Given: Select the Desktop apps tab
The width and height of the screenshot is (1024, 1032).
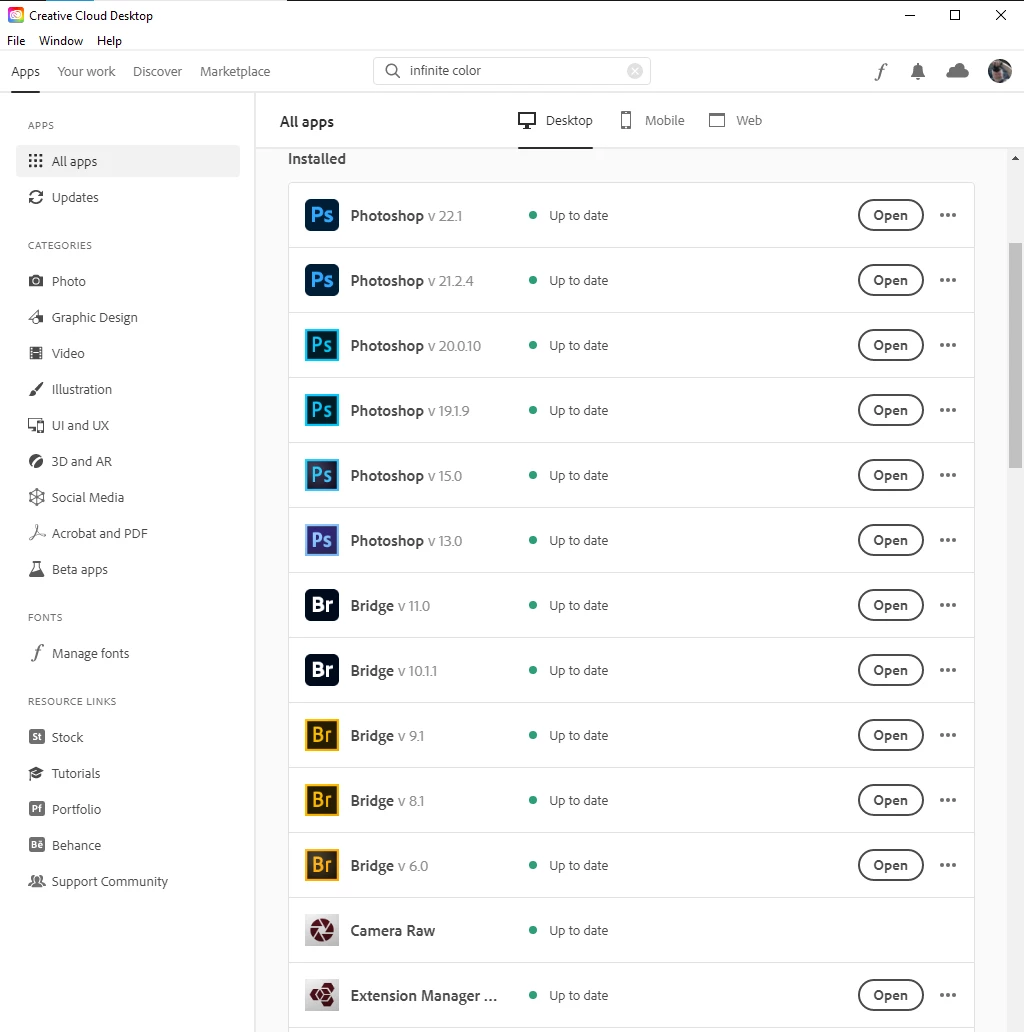Looking at the screenshot, I should click(555, 120).
